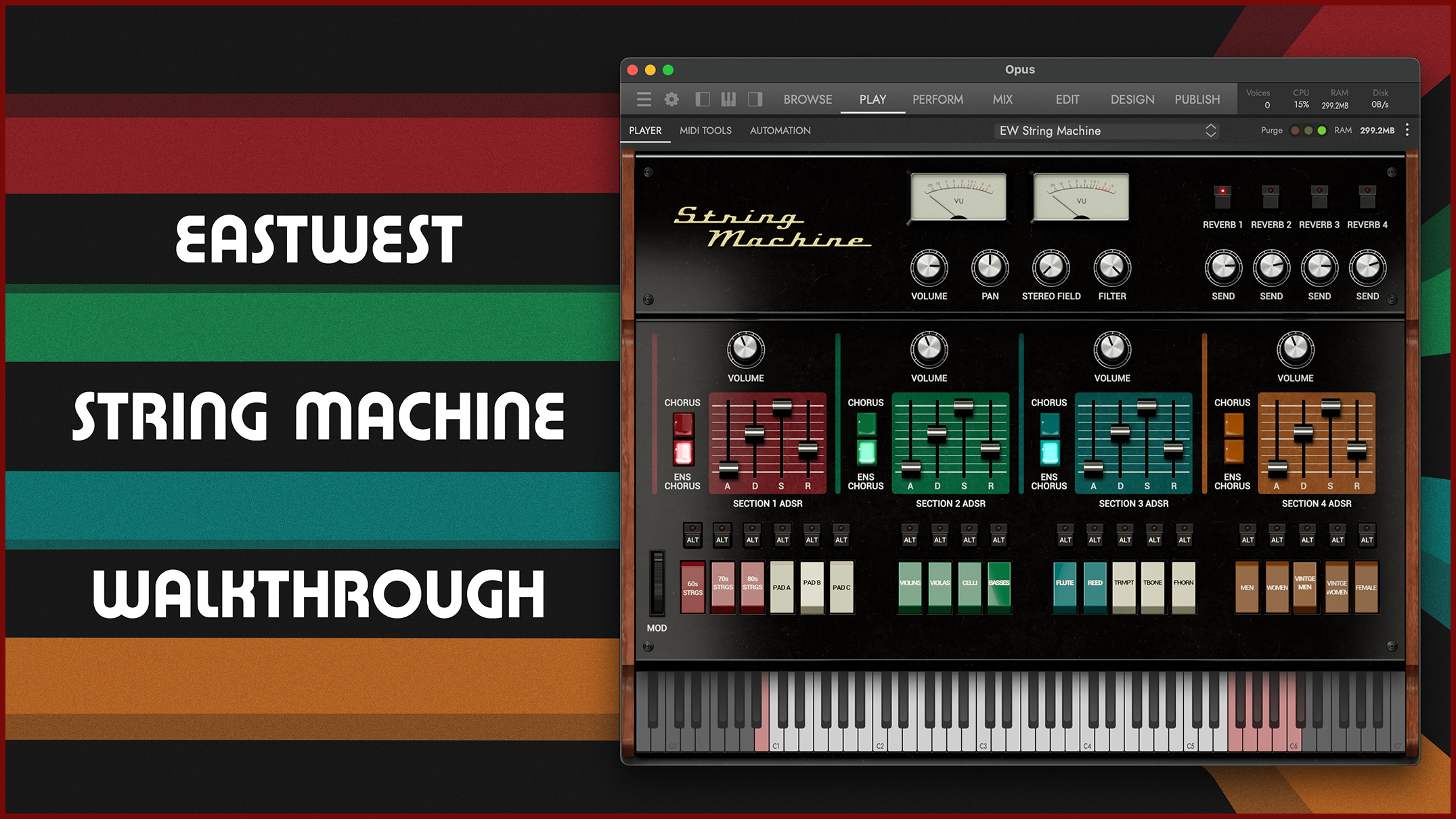The image size is (1456, 819).
Task: Open the hamburger main menu
Action: pyautogui.click(x=644, y=99)
